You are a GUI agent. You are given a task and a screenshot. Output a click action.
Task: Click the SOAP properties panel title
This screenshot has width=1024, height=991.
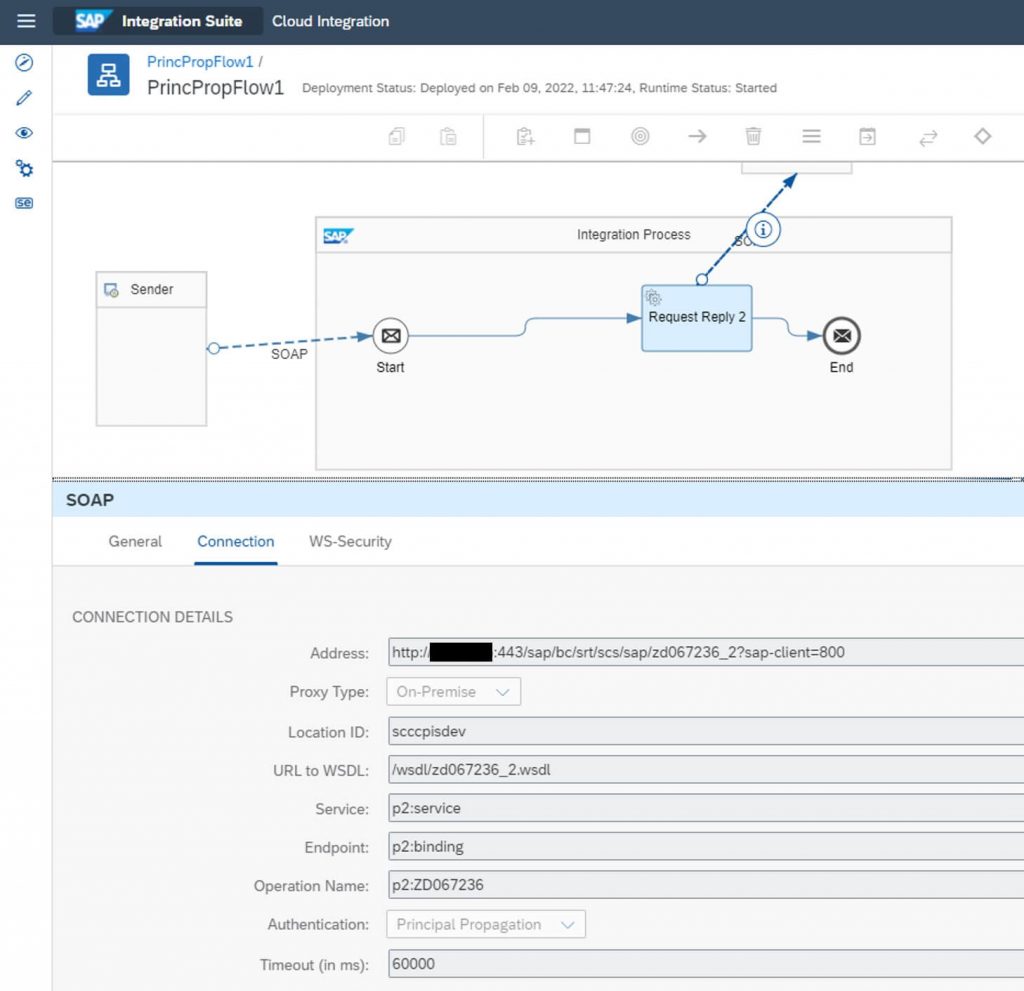click(90, 500)
